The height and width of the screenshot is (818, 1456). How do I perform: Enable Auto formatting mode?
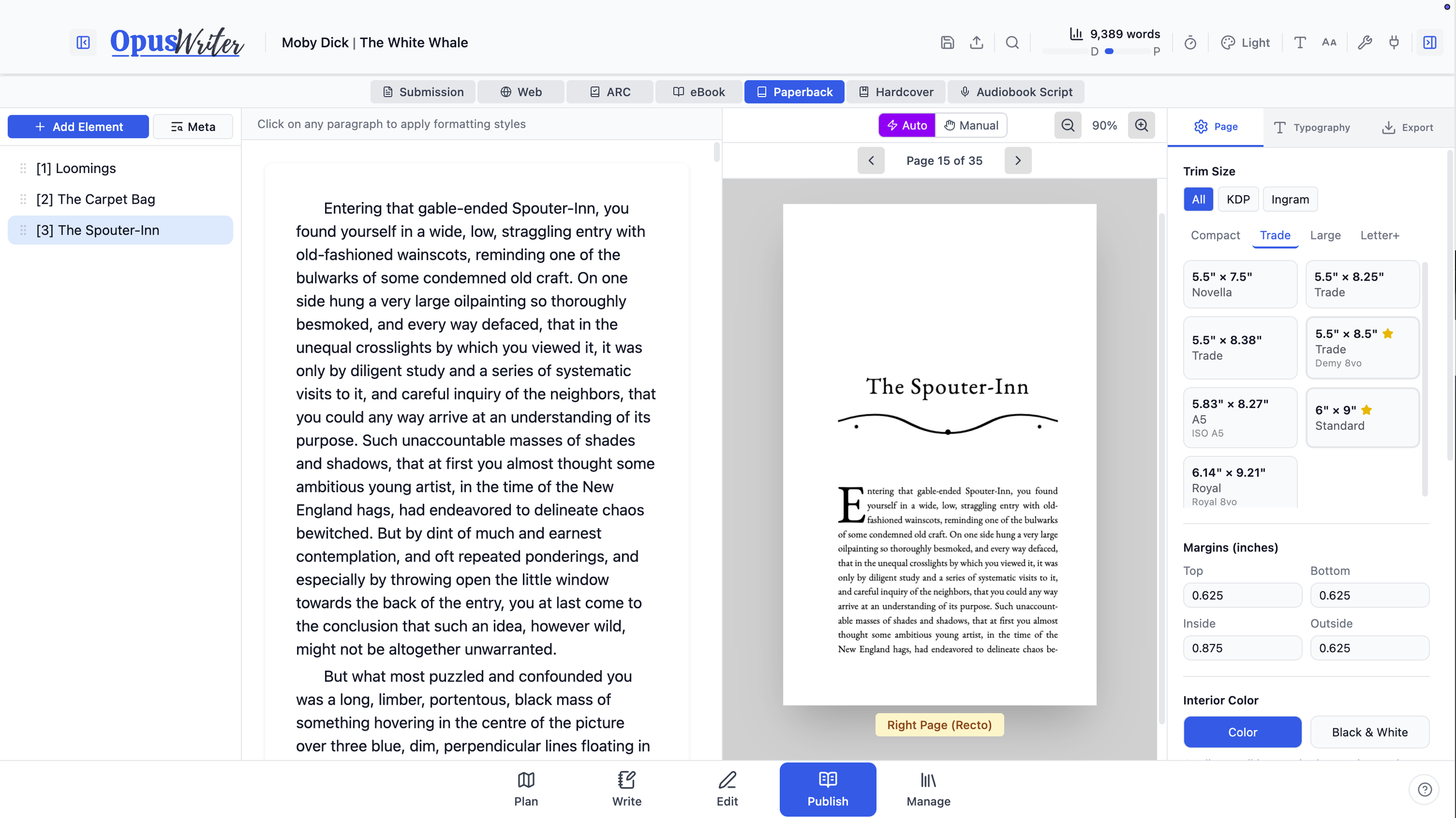(x=907, y=125)
